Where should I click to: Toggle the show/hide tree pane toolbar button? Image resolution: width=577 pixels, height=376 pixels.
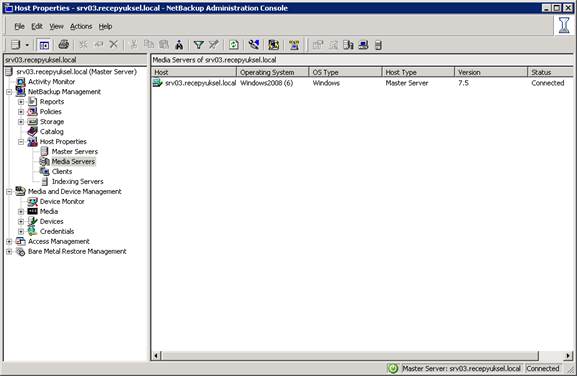pos(44,45)
